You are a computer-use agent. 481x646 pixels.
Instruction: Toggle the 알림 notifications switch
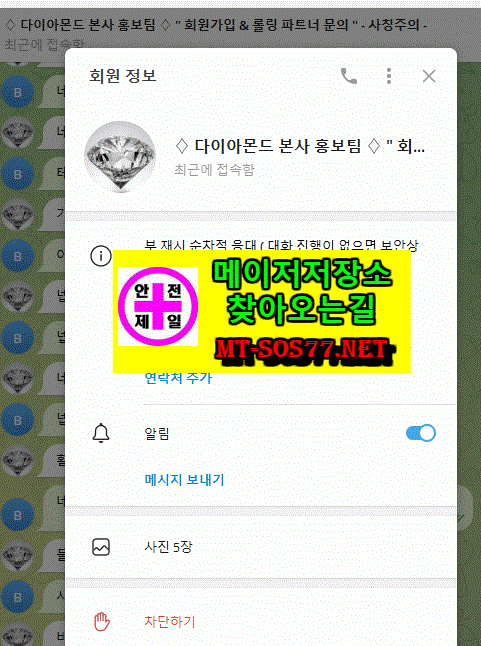coord(420,433)
